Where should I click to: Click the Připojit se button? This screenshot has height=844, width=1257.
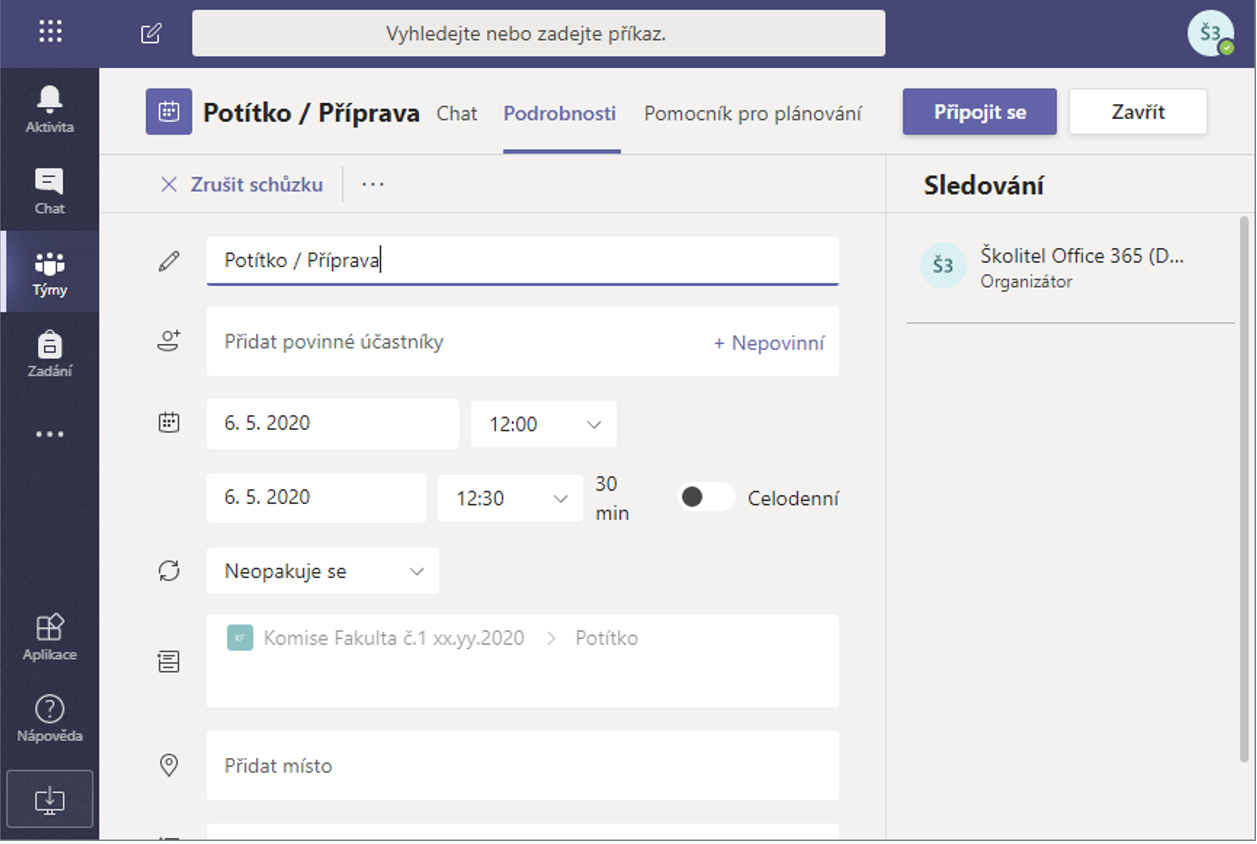980,112
